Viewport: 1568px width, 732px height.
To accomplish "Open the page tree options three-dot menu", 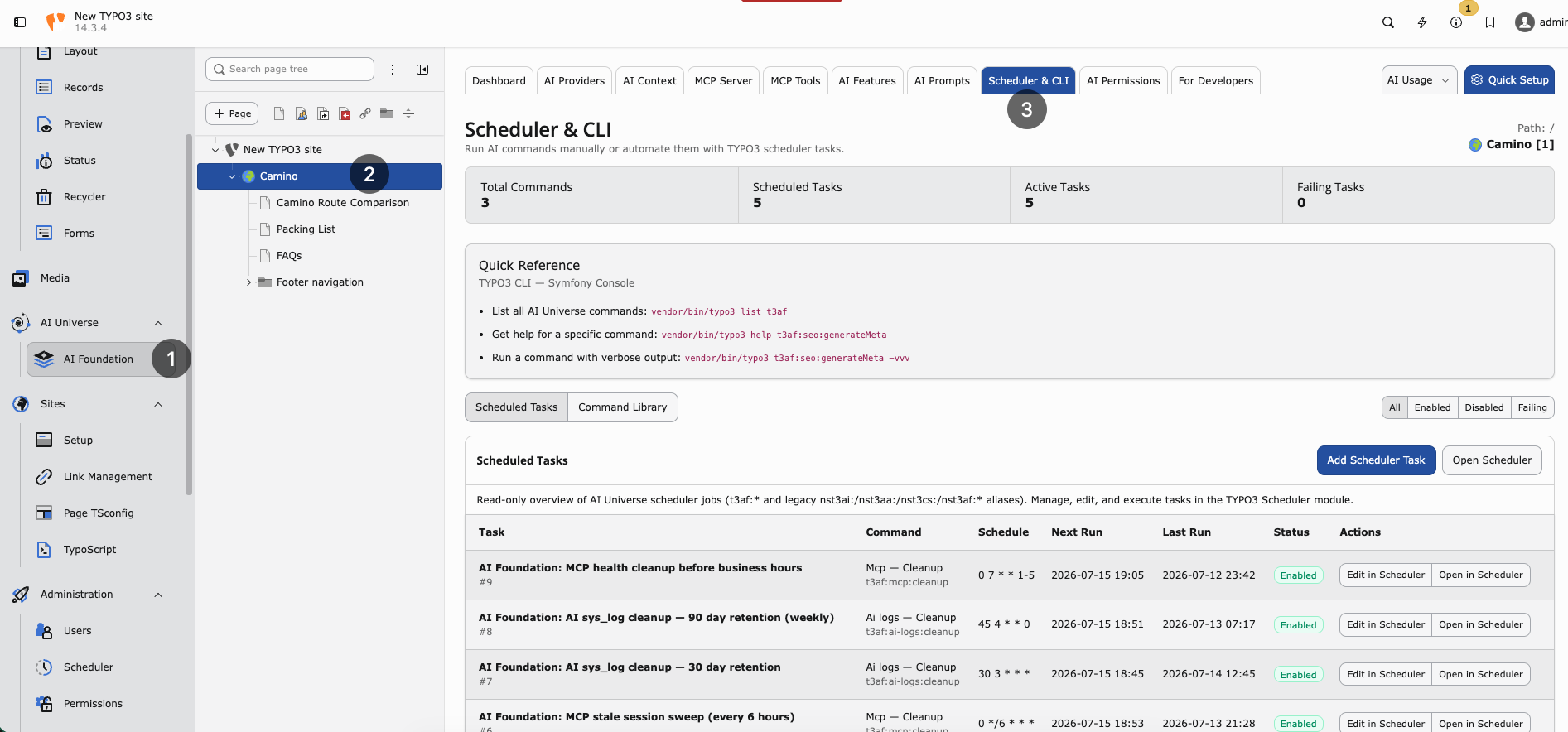I will coord(393,70).
